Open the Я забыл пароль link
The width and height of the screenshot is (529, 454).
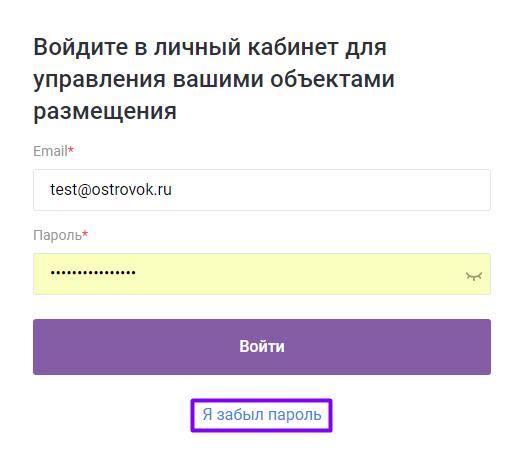coord(262,415)
